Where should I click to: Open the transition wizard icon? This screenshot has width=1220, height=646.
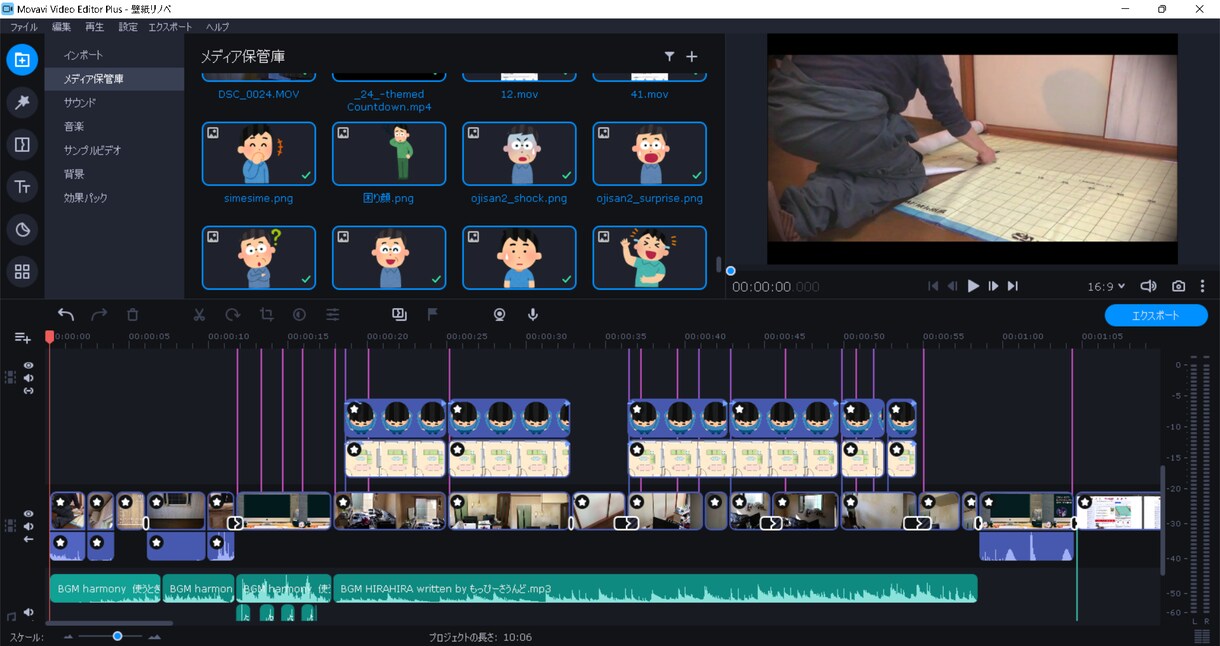click(399, 314)
